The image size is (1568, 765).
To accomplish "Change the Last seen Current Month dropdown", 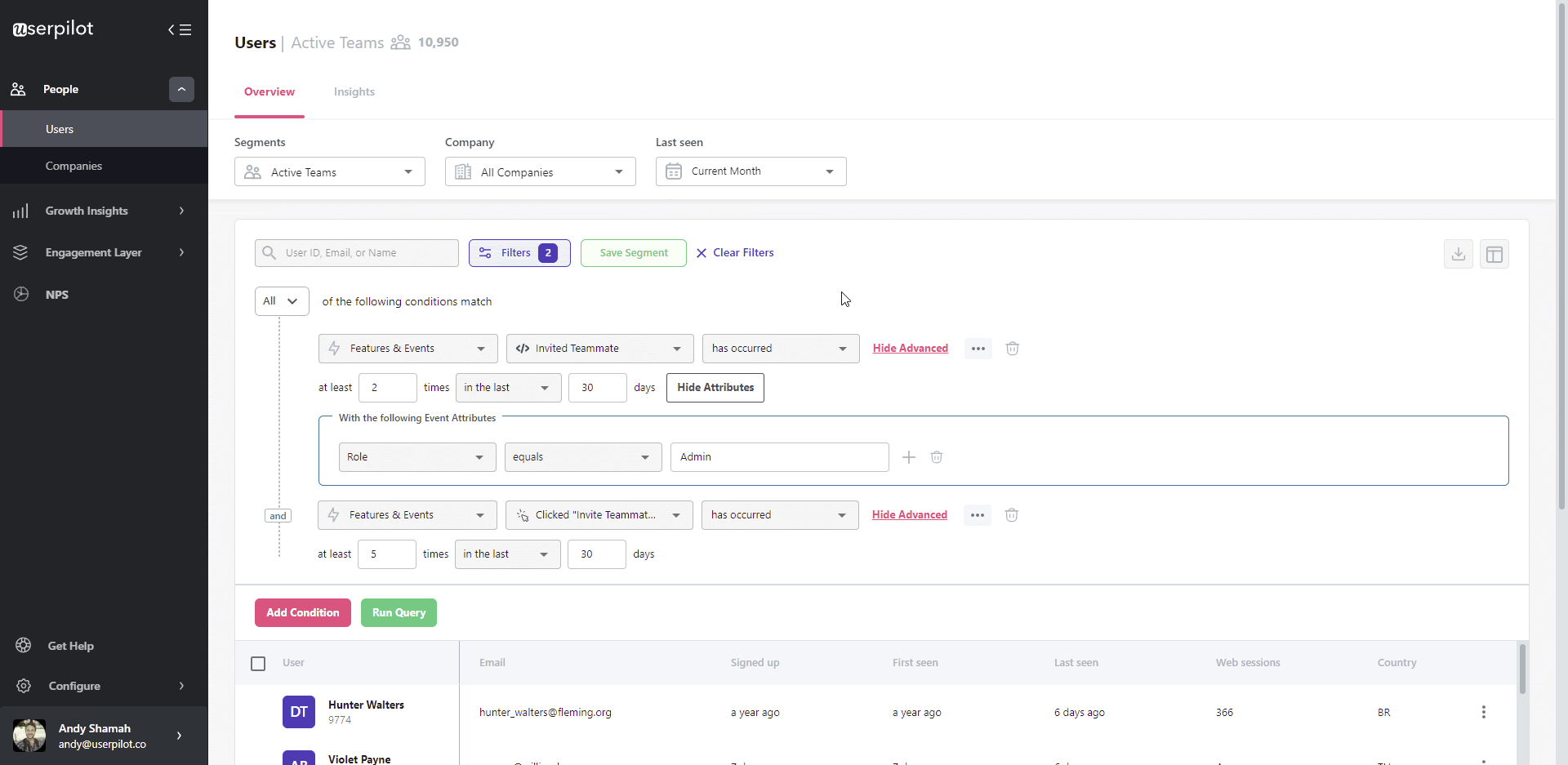I will tap(751, 171).
